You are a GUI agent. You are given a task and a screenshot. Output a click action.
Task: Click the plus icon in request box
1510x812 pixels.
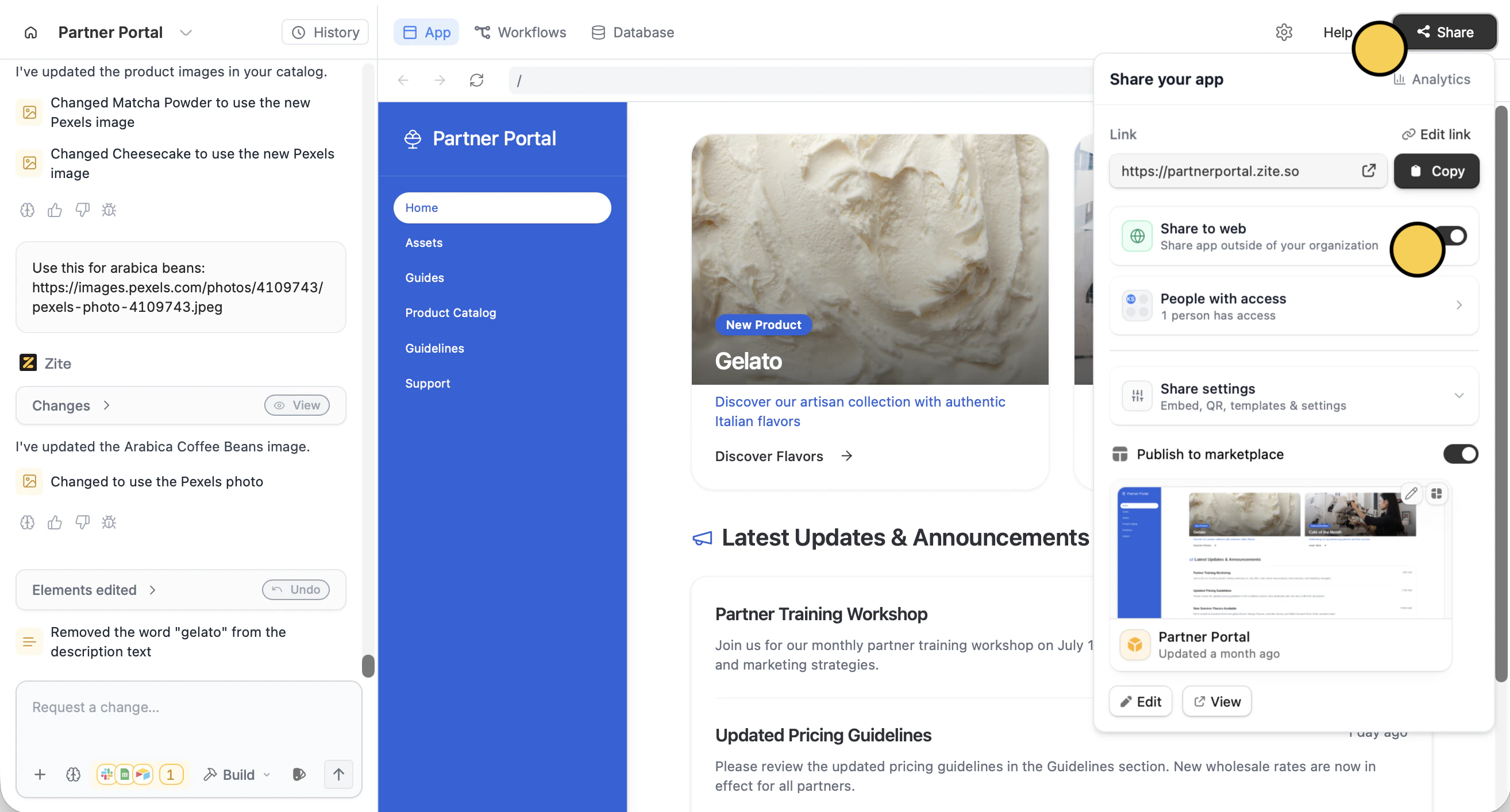tap(40, 775)
